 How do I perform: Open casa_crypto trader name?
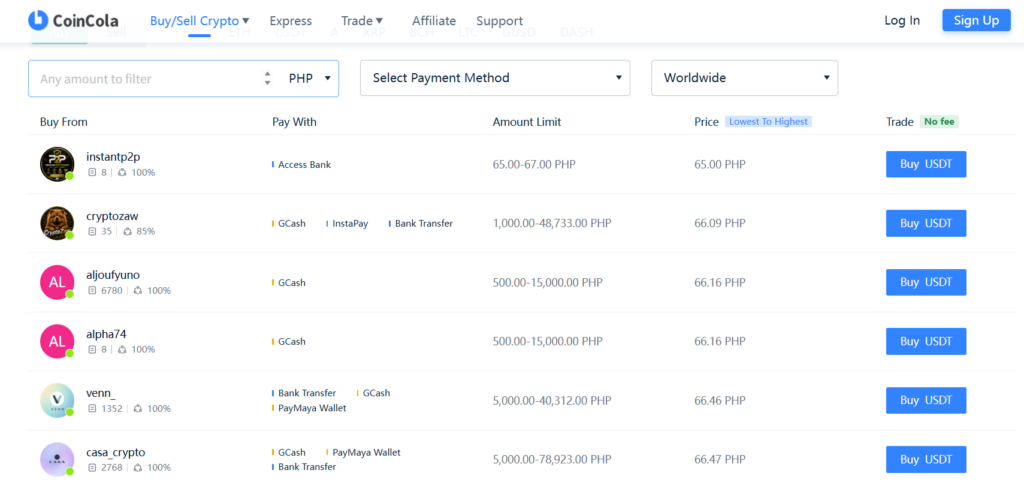(116, 452)
